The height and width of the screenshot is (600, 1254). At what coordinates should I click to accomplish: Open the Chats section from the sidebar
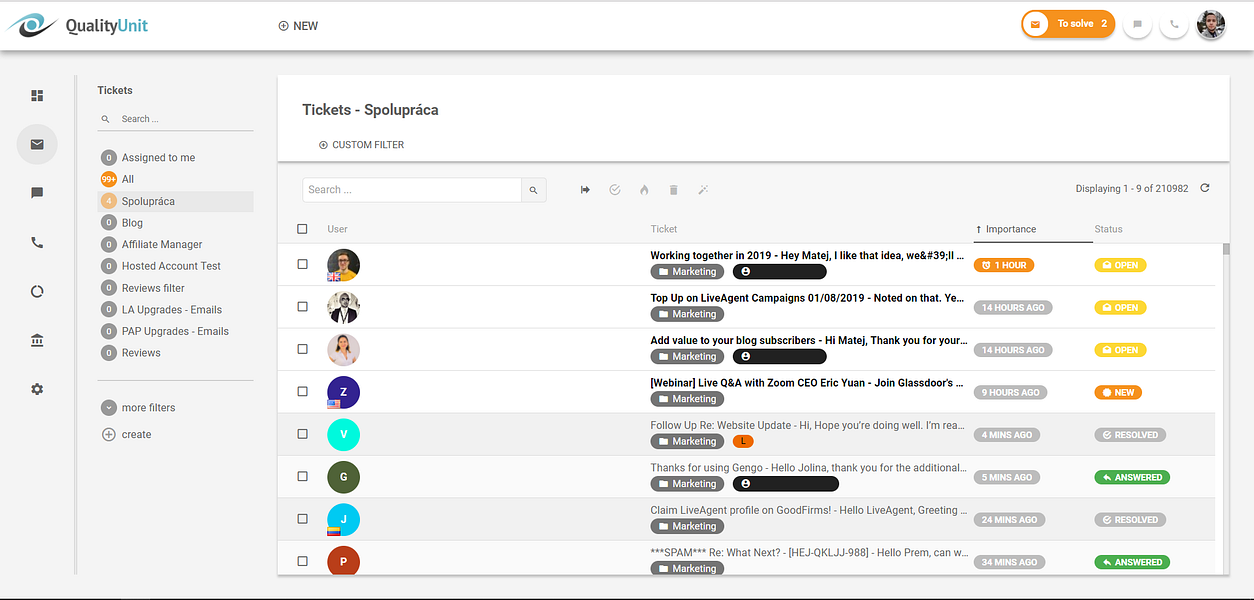coord(37,193)
